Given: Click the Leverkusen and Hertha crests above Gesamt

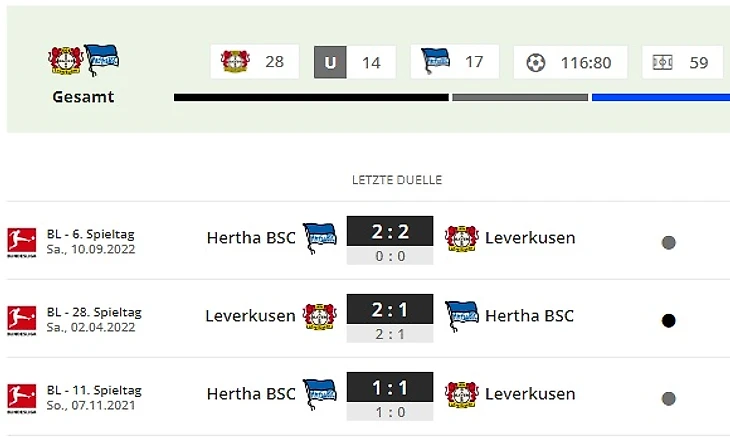Looking at the screenshot, I should (x=84, y=60).
